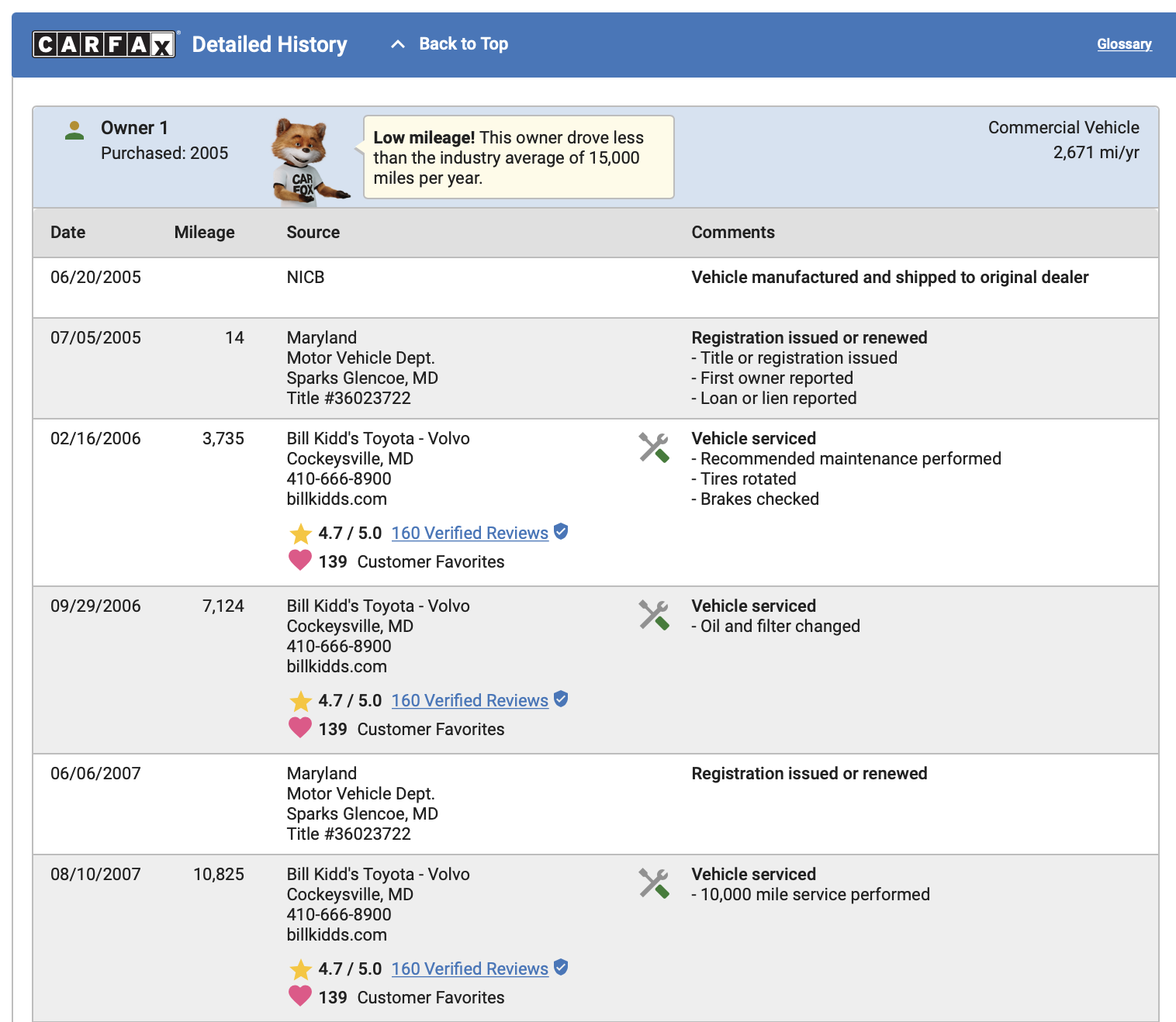The height and width of the screenshot is (1022, 1176).
Task: Click the Owner 1 person icon
Action: click(74, 130)
